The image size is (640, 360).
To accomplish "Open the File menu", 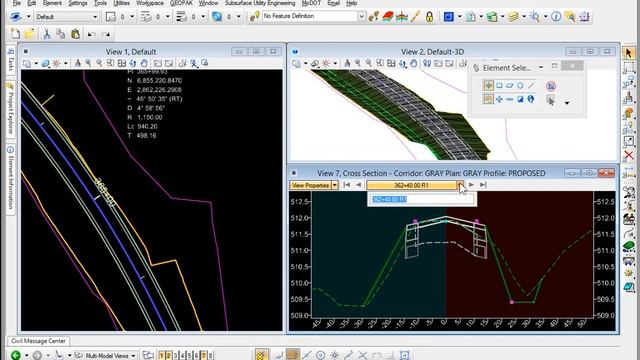I will (16, 3).
